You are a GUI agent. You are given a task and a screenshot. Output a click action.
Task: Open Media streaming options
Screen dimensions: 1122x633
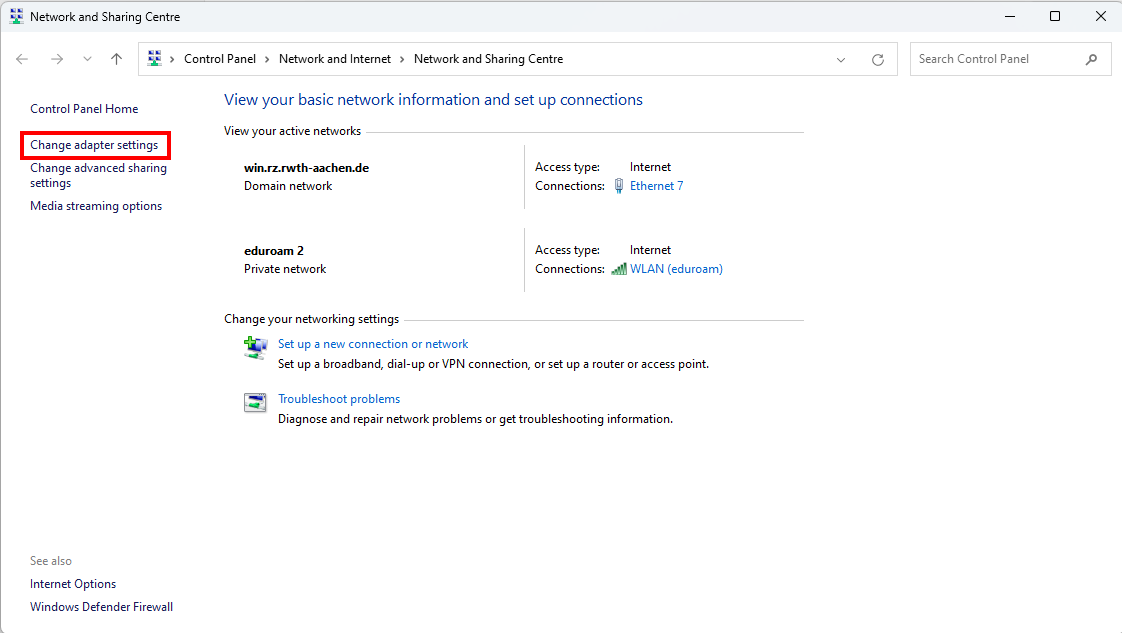click(x=96, y=206)
